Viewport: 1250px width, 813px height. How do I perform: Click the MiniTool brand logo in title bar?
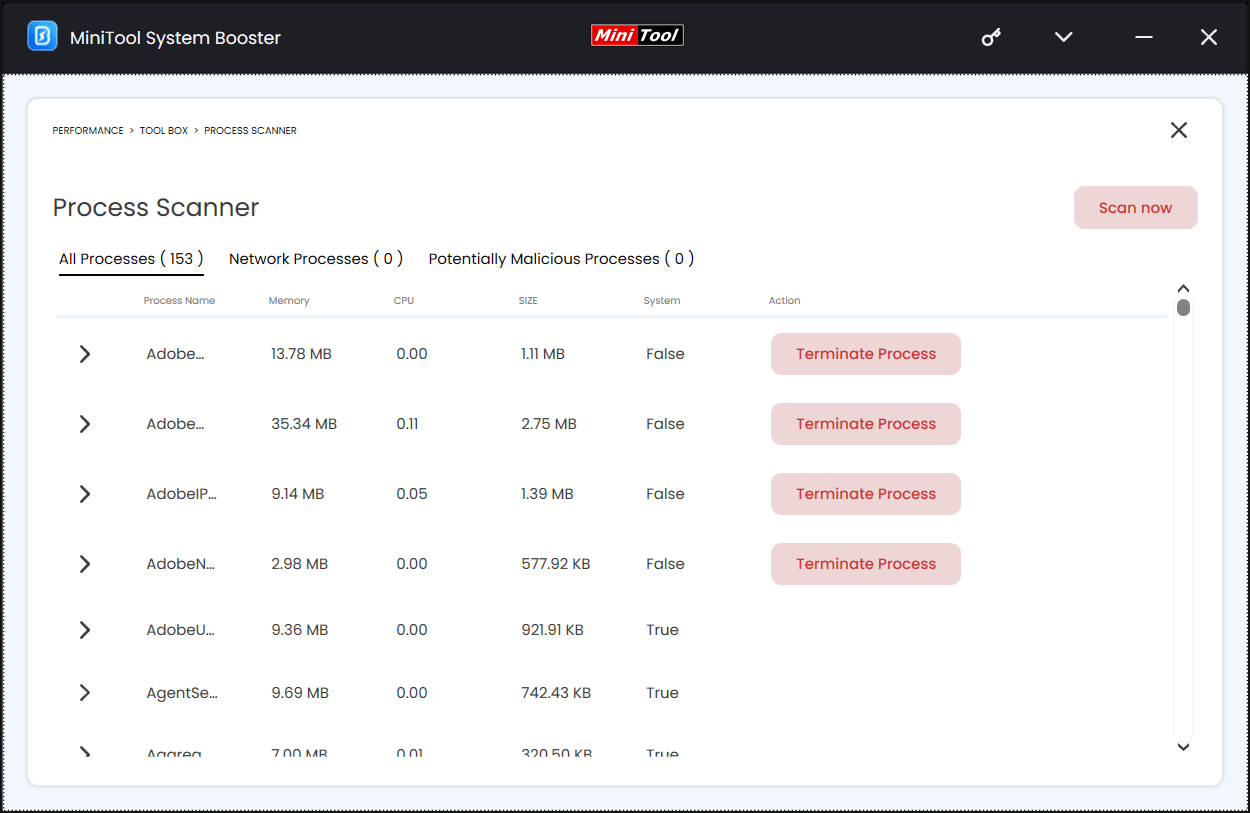coord(637,36)
